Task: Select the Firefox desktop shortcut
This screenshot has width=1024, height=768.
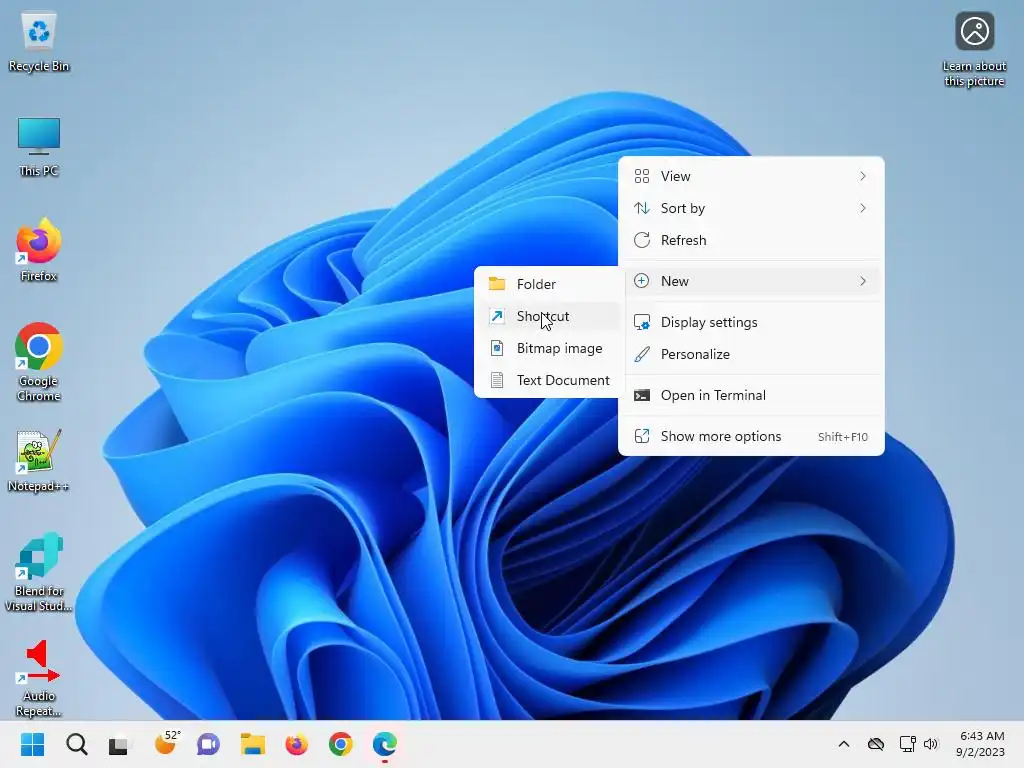Action: point(39,251)
